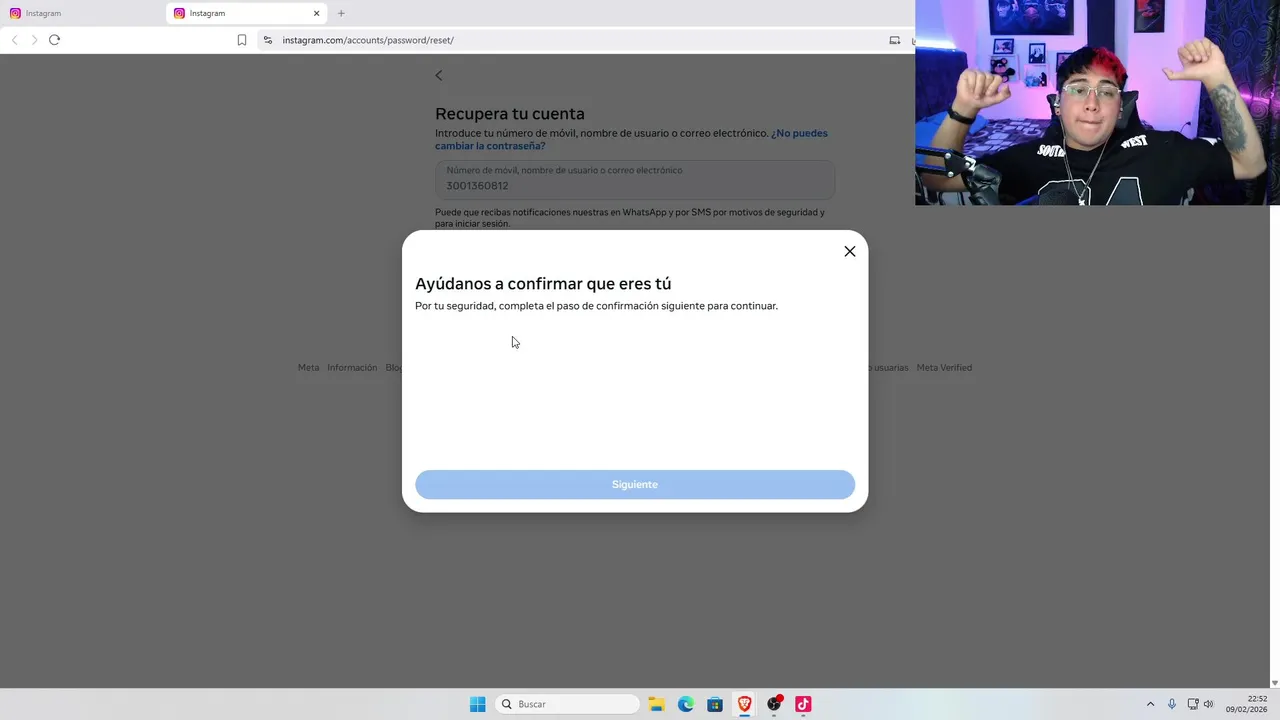Viewport: 1280px width, 720px height.
Task: Open the Información footer link
Action: point(352,368)
